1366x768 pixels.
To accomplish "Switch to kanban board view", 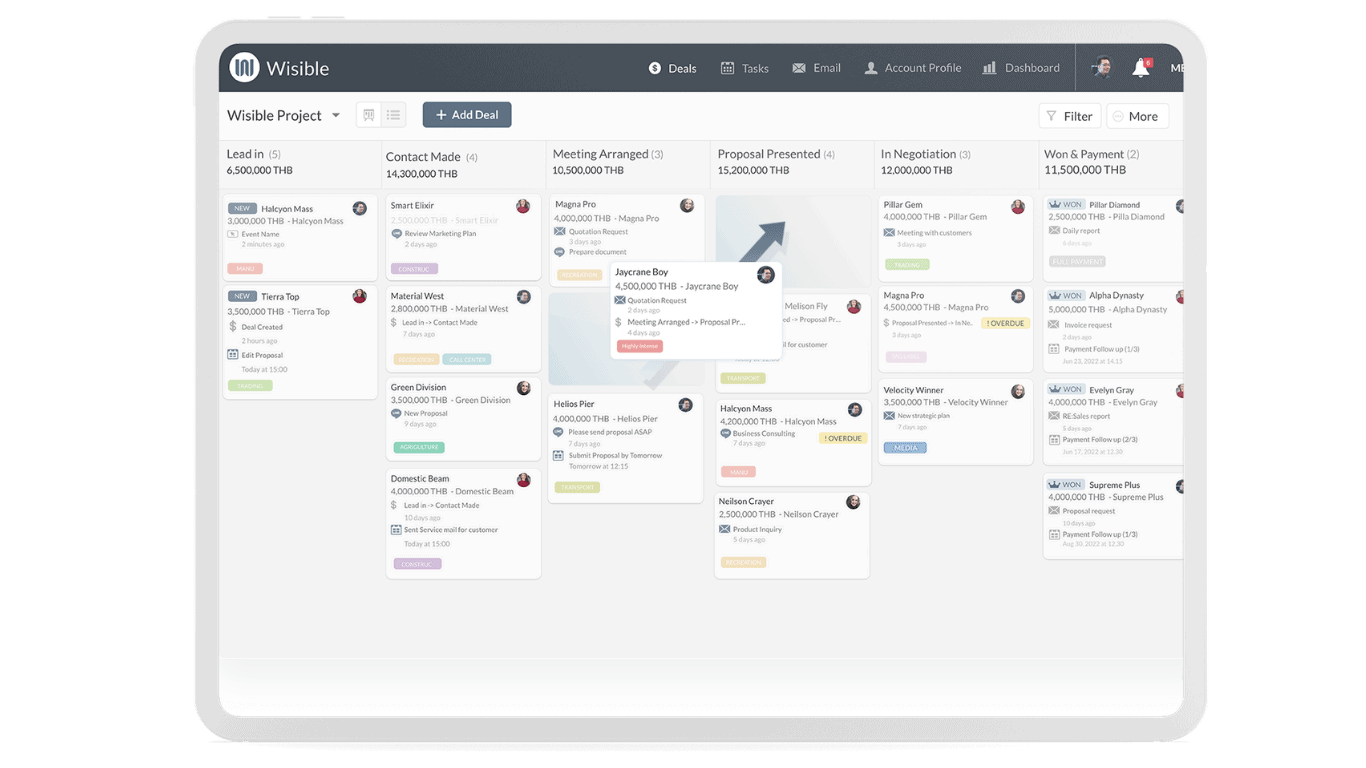I will coord(369,115).
